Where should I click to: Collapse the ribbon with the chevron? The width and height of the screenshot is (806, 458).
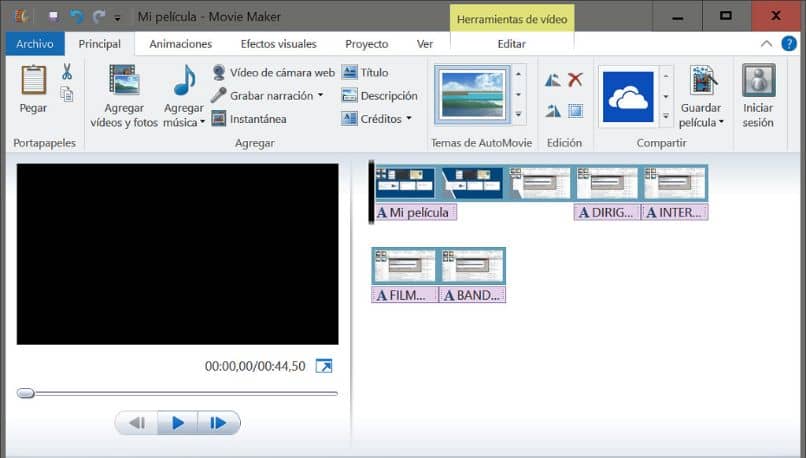tap(766, 44)
